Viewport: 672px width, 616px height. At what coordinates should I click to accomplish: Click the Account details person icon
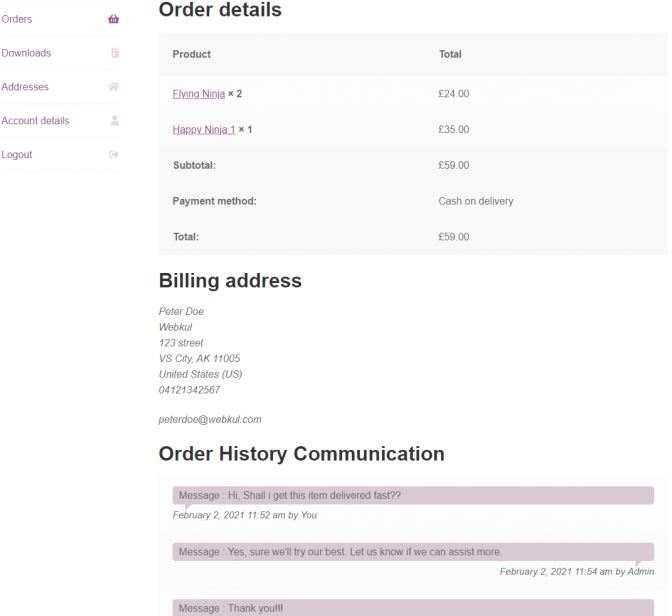tap(114, 120)
